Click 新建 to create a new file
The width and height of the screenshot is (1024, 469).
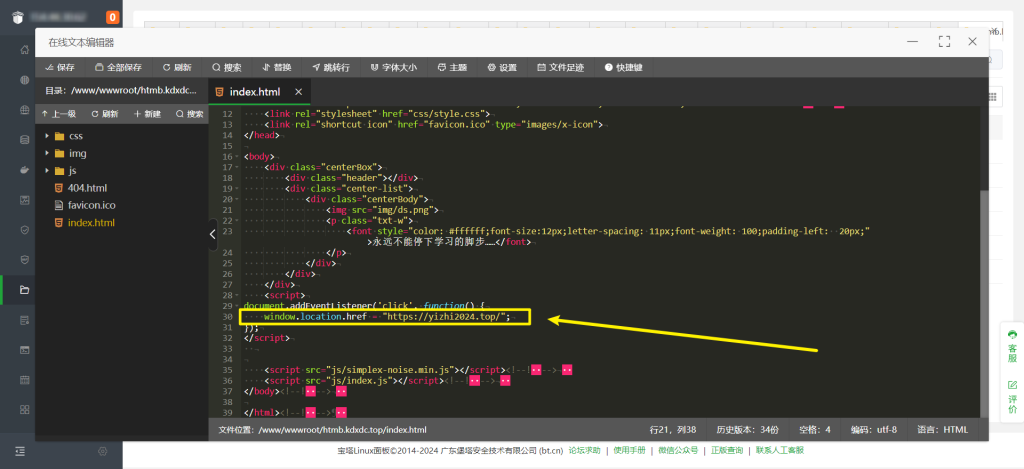[x=147, y=114]
